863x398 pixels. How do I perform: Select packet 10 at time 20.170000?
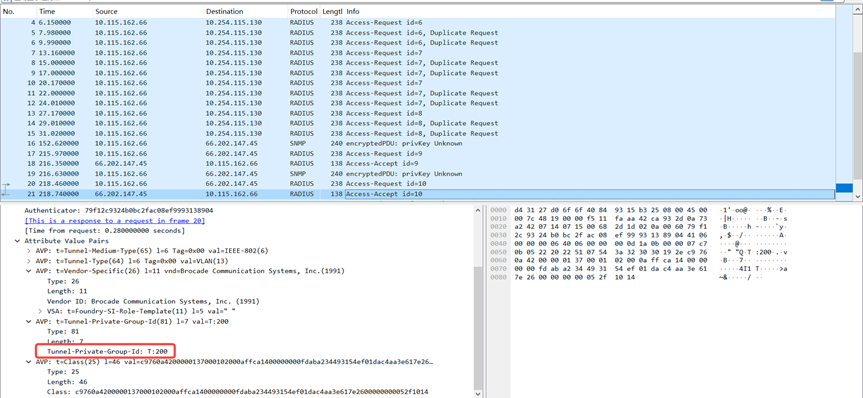point(418,83)
